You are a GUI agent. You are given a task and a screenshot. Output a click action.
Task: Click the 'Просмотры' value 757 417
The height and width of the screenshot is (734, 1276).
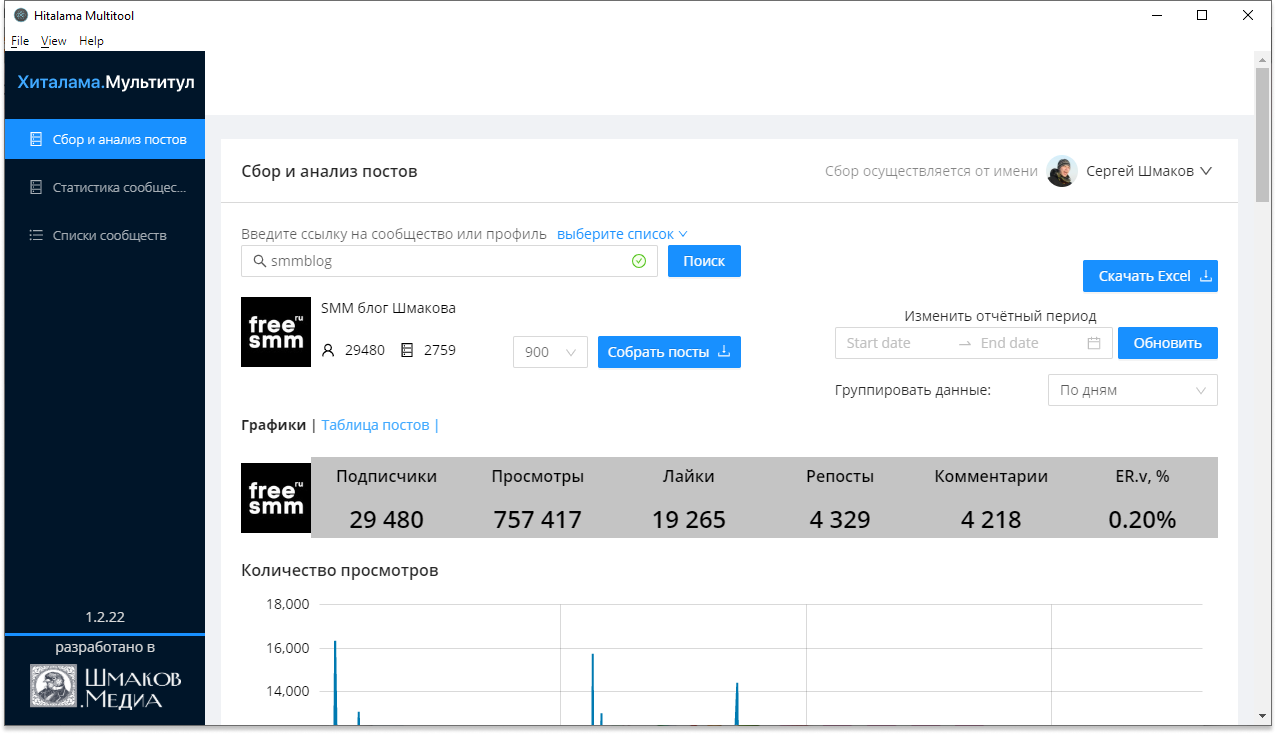click(538, 520)
